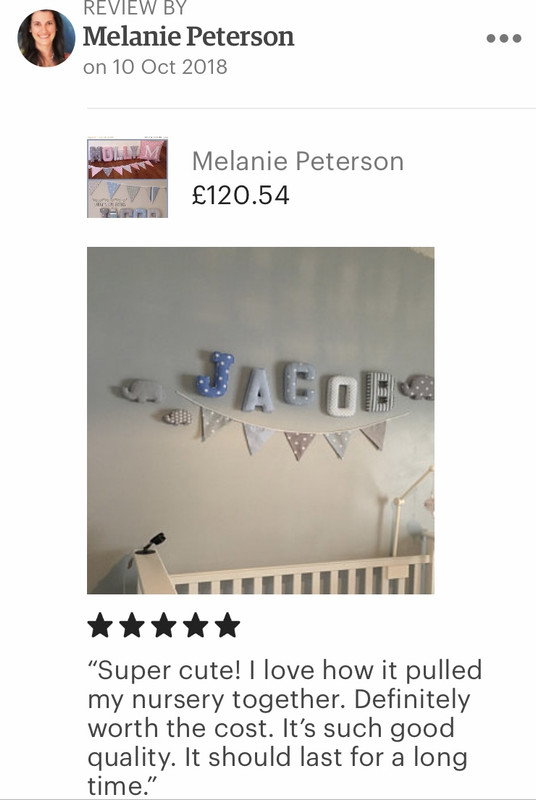Tap the first rating star

pyautogui.click(x=100, y=626)
